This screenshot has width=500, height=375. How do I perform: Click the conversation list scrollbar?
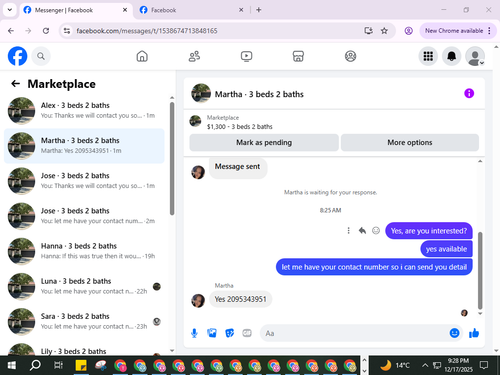coord(172,158)
